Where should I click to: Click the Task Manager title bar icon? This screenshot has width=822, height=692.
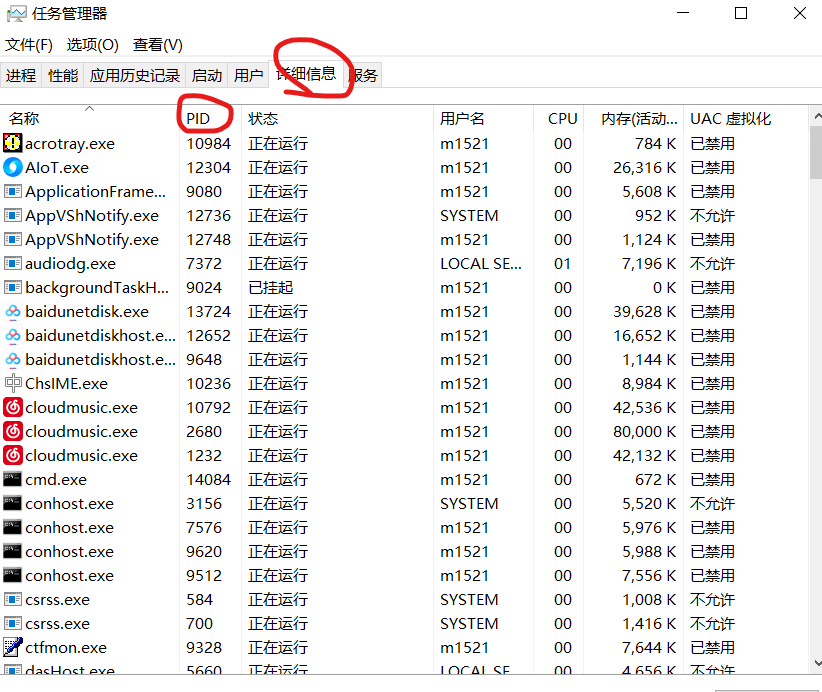tap(16, 14)
